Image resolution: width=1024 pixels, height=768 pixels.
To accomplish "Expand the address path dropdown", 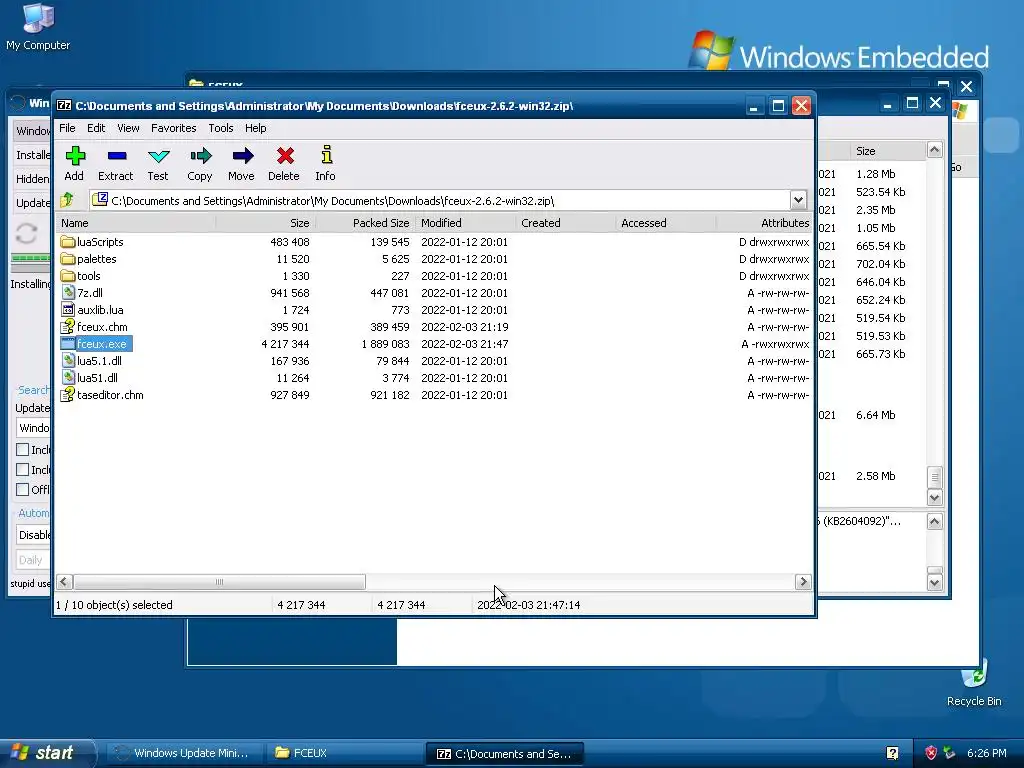I will click(x=798, y=200).
